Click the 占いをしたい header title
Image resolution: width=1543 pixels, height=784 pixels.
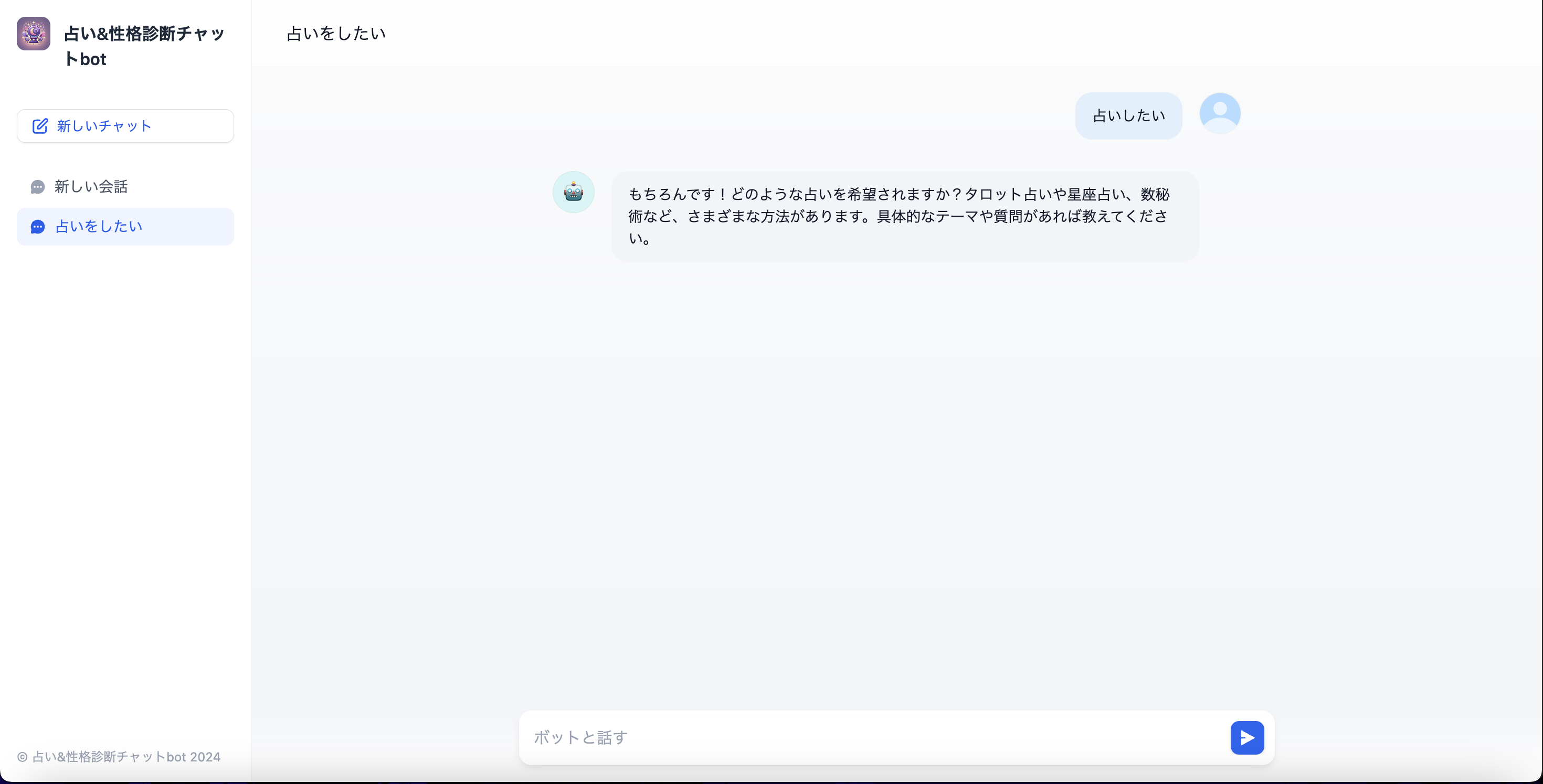336,34
